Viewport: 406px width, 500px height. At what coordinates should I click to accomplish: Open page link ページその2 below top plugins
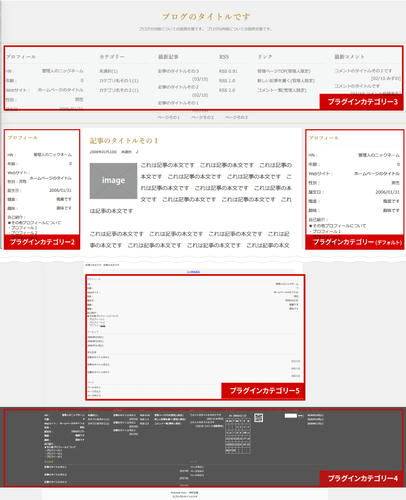(x=203, y=117)
